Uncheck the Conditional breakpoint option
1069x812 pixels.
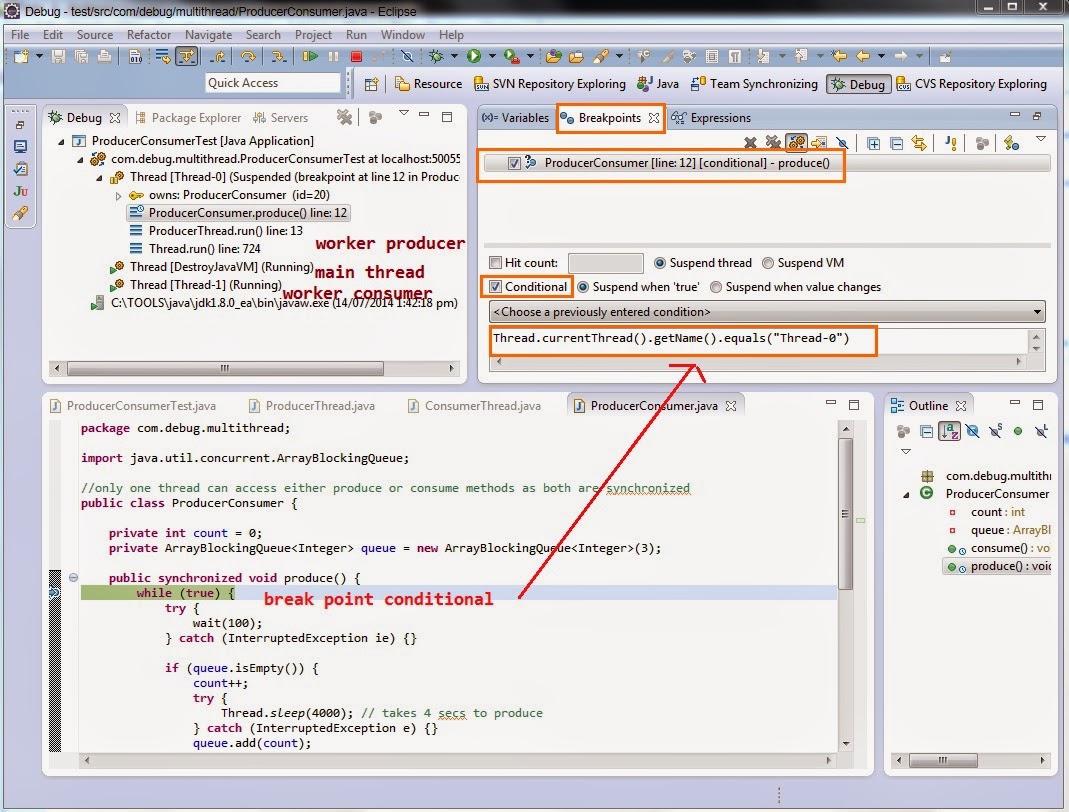[499, 287]
